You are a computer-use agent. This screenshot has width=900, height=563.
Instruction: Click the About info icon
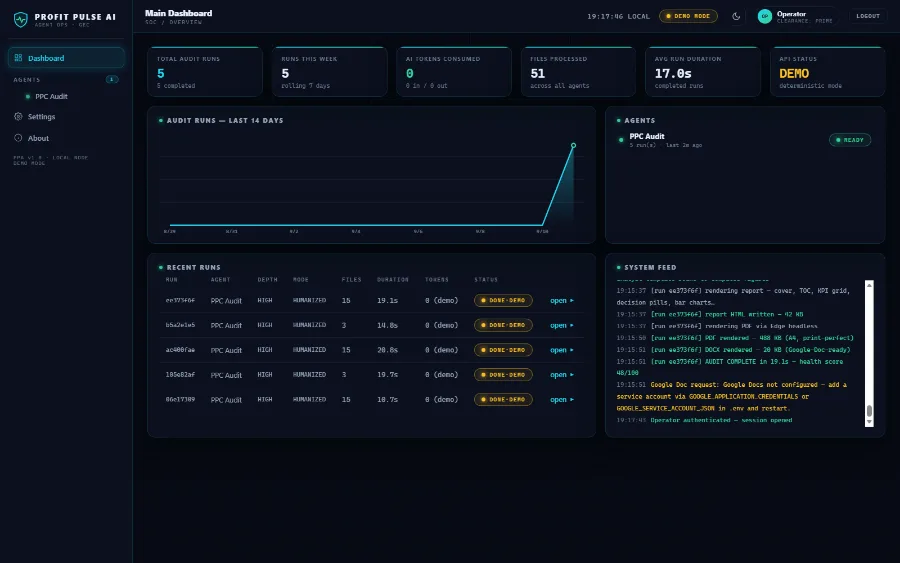[18, 138]
